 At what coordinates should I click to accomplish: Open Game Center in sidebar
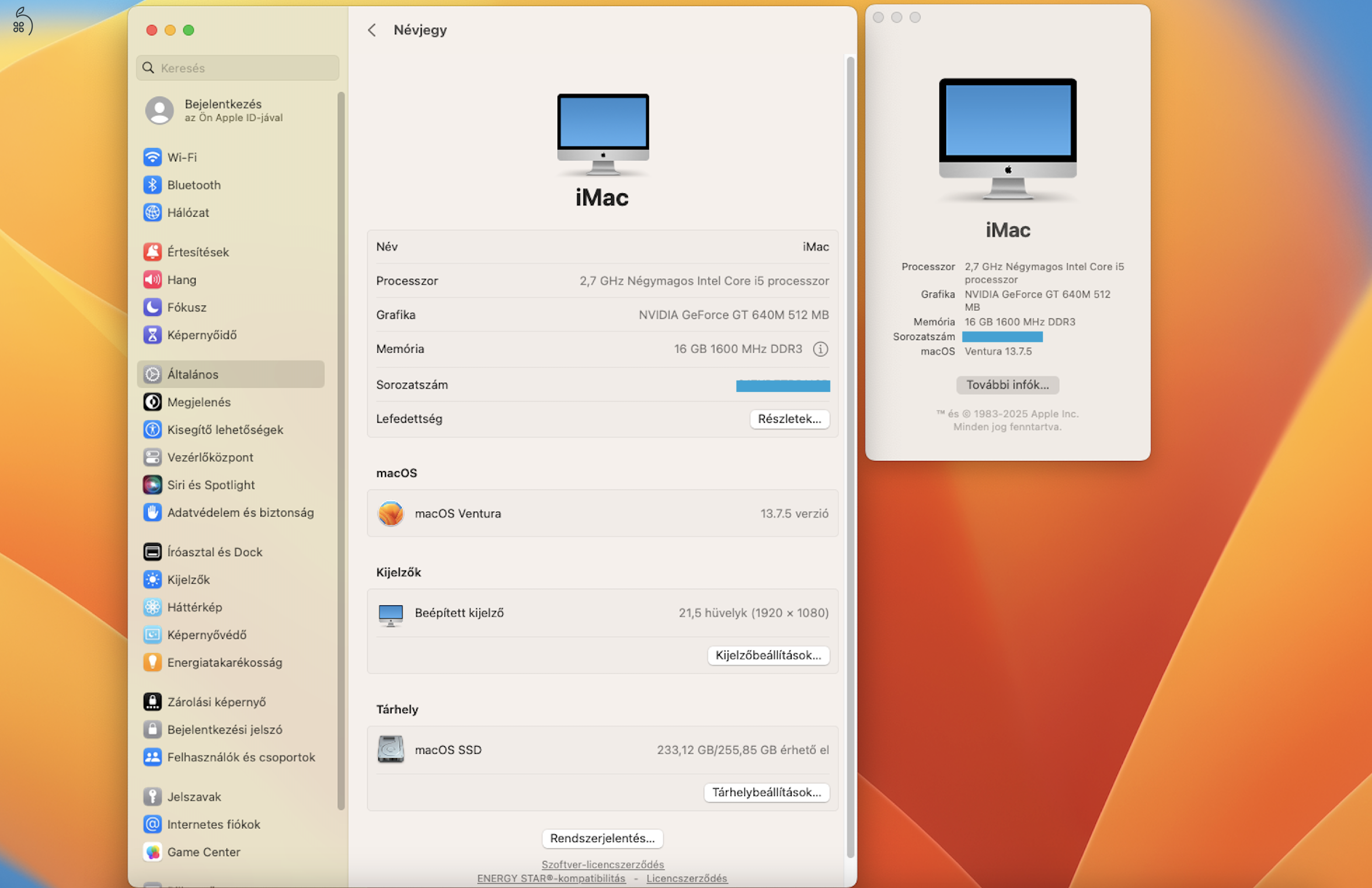point(203,852)
